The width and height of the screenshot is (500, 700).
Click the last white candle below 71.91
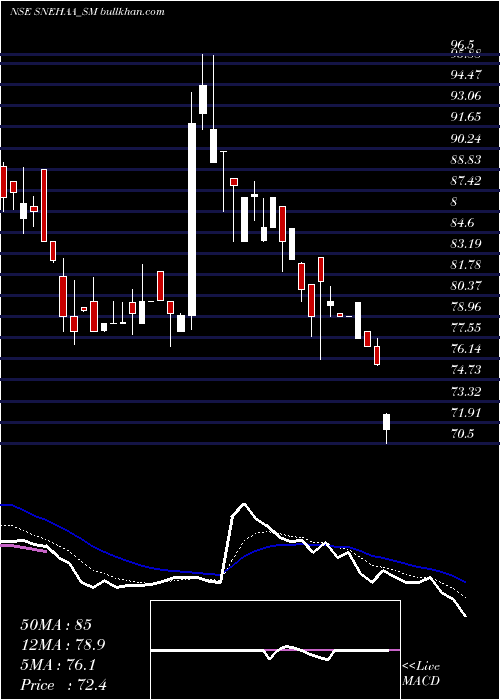(x=387, y=422)
